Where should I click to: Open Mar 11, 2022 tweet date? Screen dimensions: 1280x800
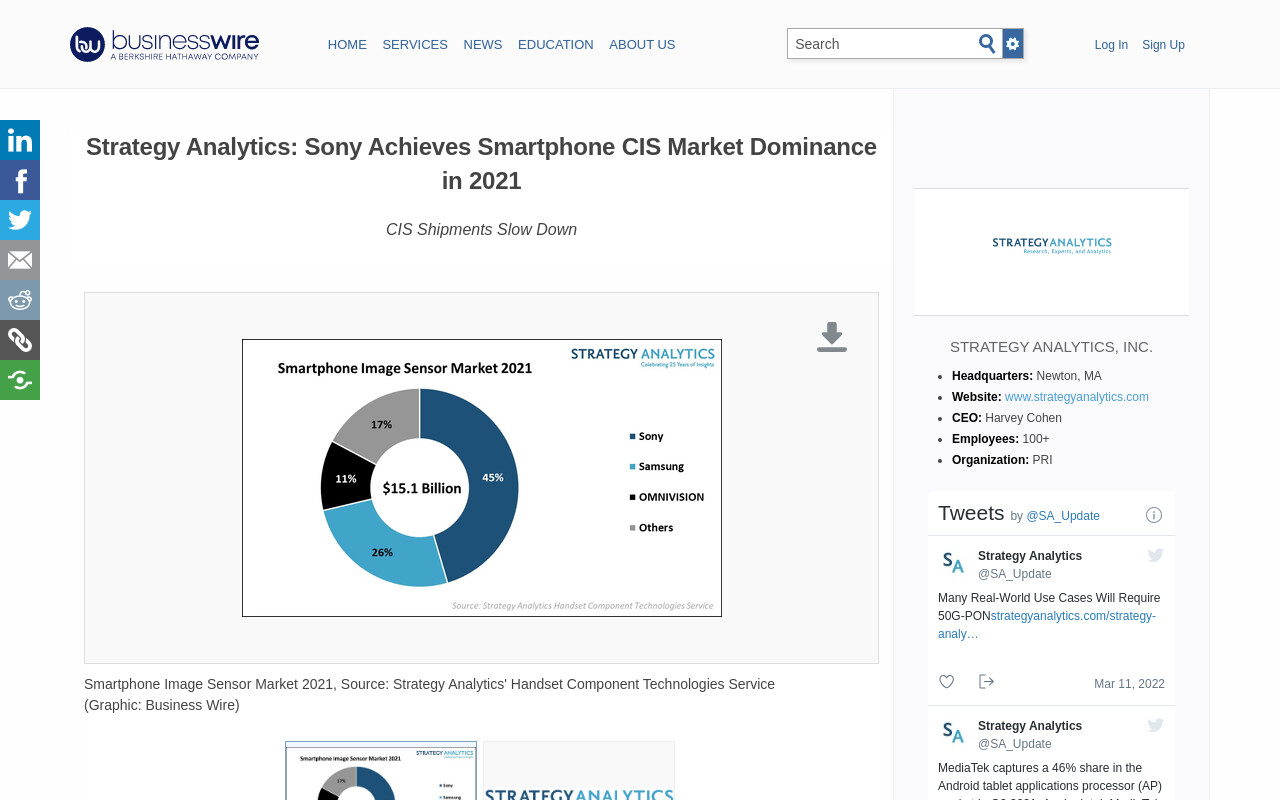point(1129,684)
